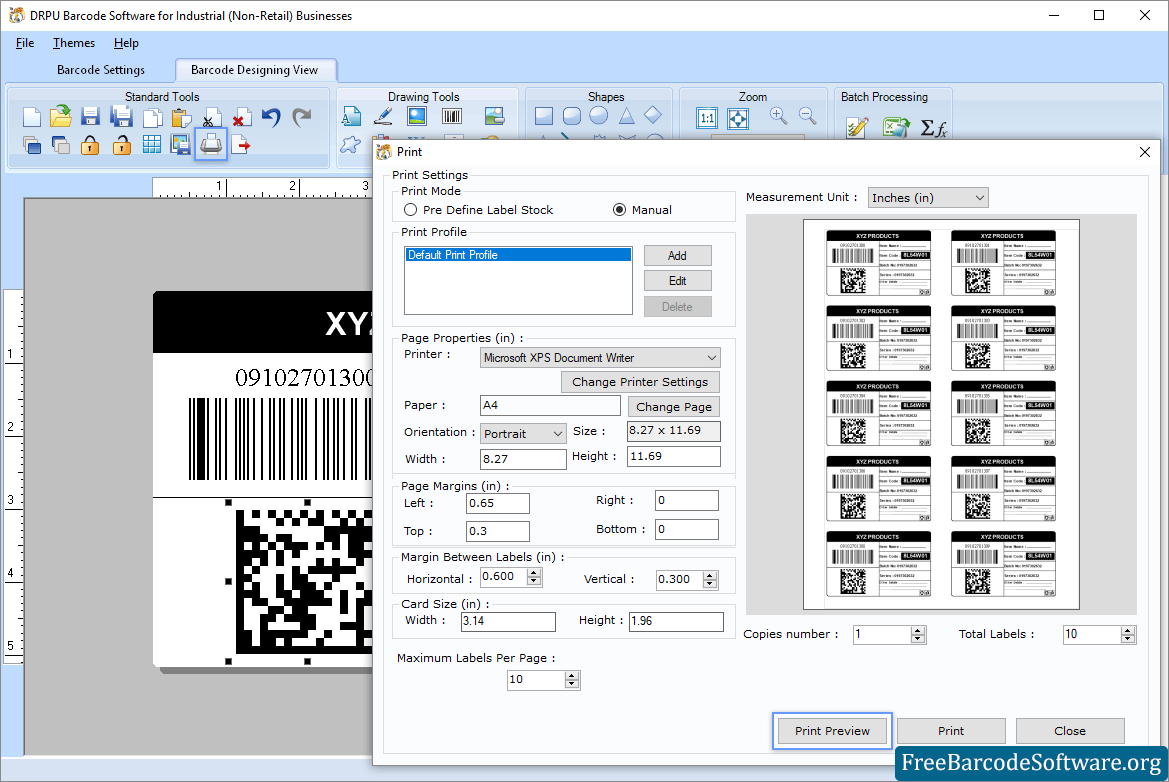Image resolution: width=1169 pixels, height=782 pixels.
Task: Increase the Copies number value
Action: point(918,630)
